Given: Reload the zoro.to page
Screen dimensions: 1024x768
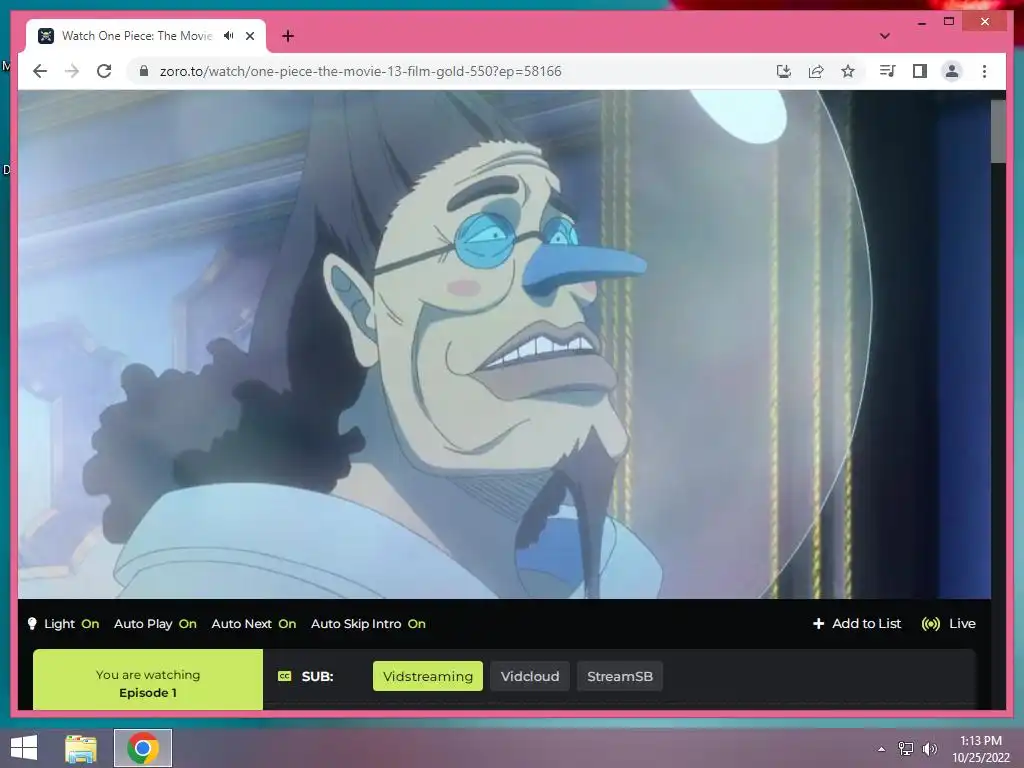Looking at the screenshot, I should (x=104, y=71).
